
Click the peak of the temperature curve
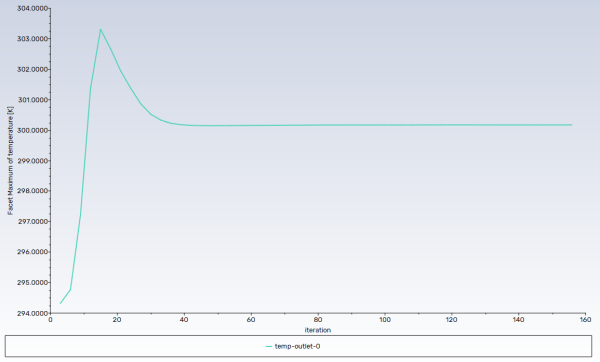pos(101,29)
